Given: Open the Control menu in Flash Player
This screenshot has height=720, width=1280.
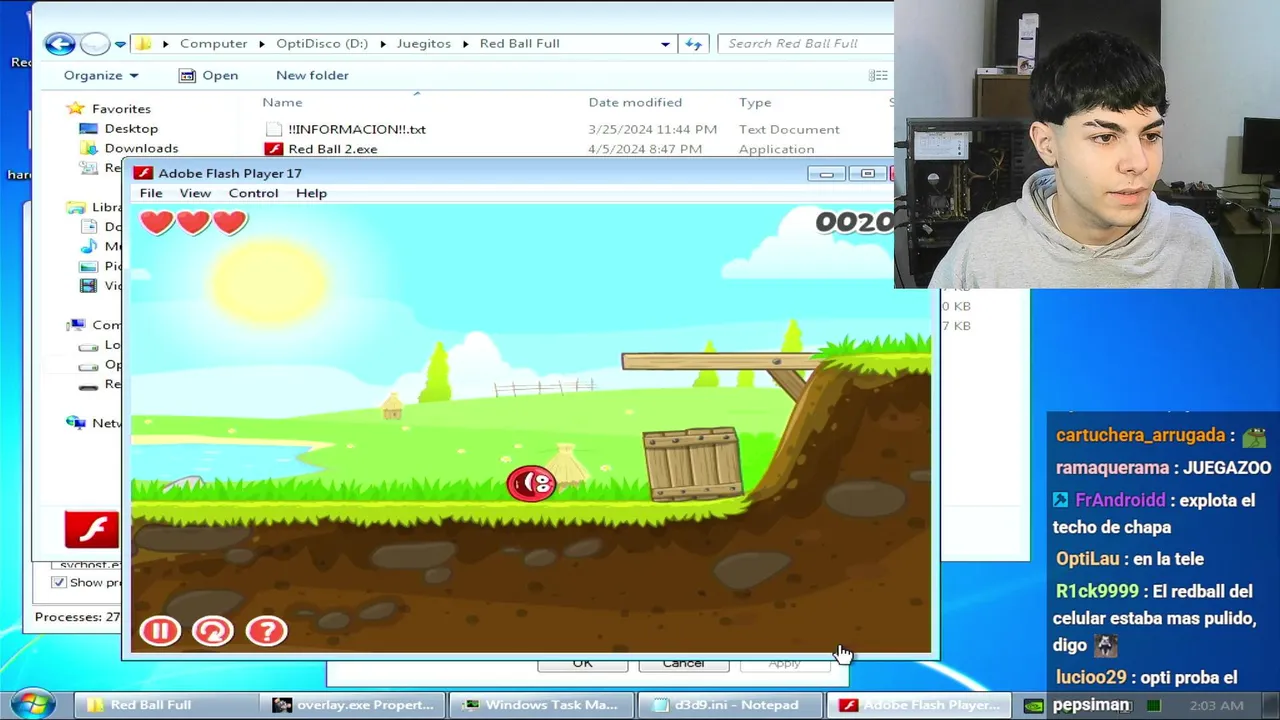Looking at the screenshot, I should point(253,193).
